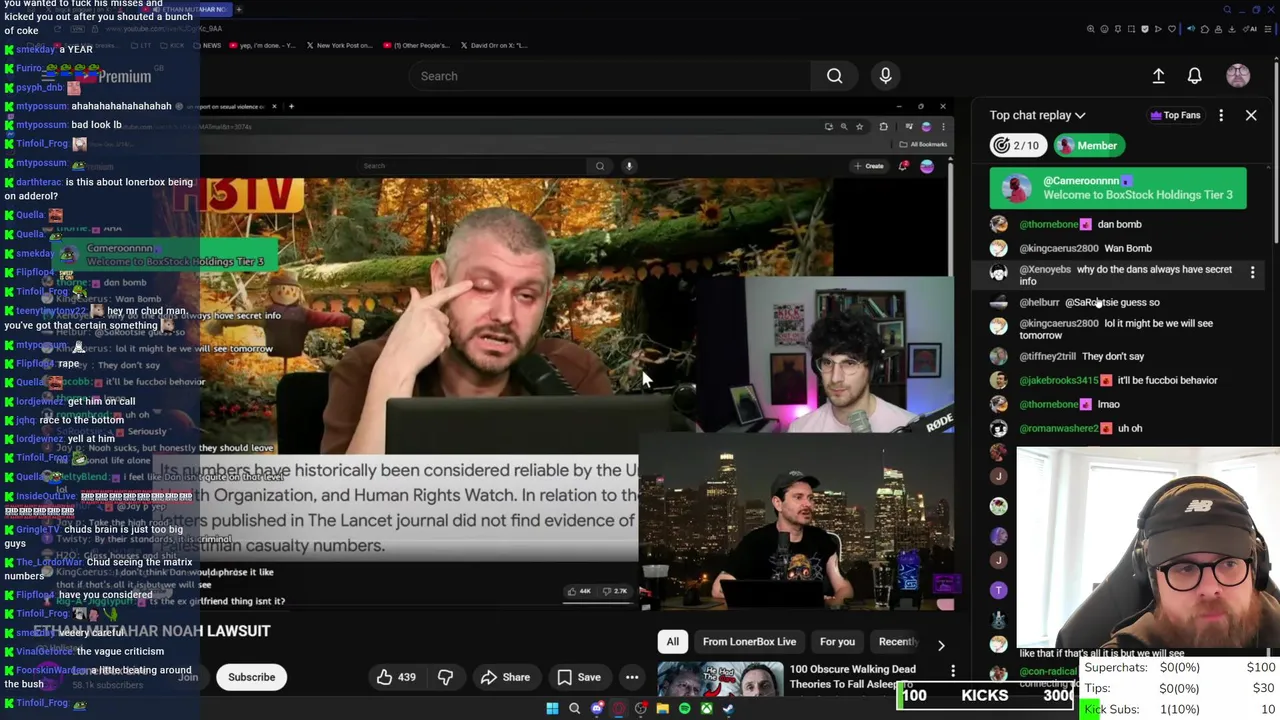Image resolution: width=1280 pixels, height=720 pixels.
Task: Open chat panel three-dot options
Action: pyautogui.click(x=1221, y=115)
